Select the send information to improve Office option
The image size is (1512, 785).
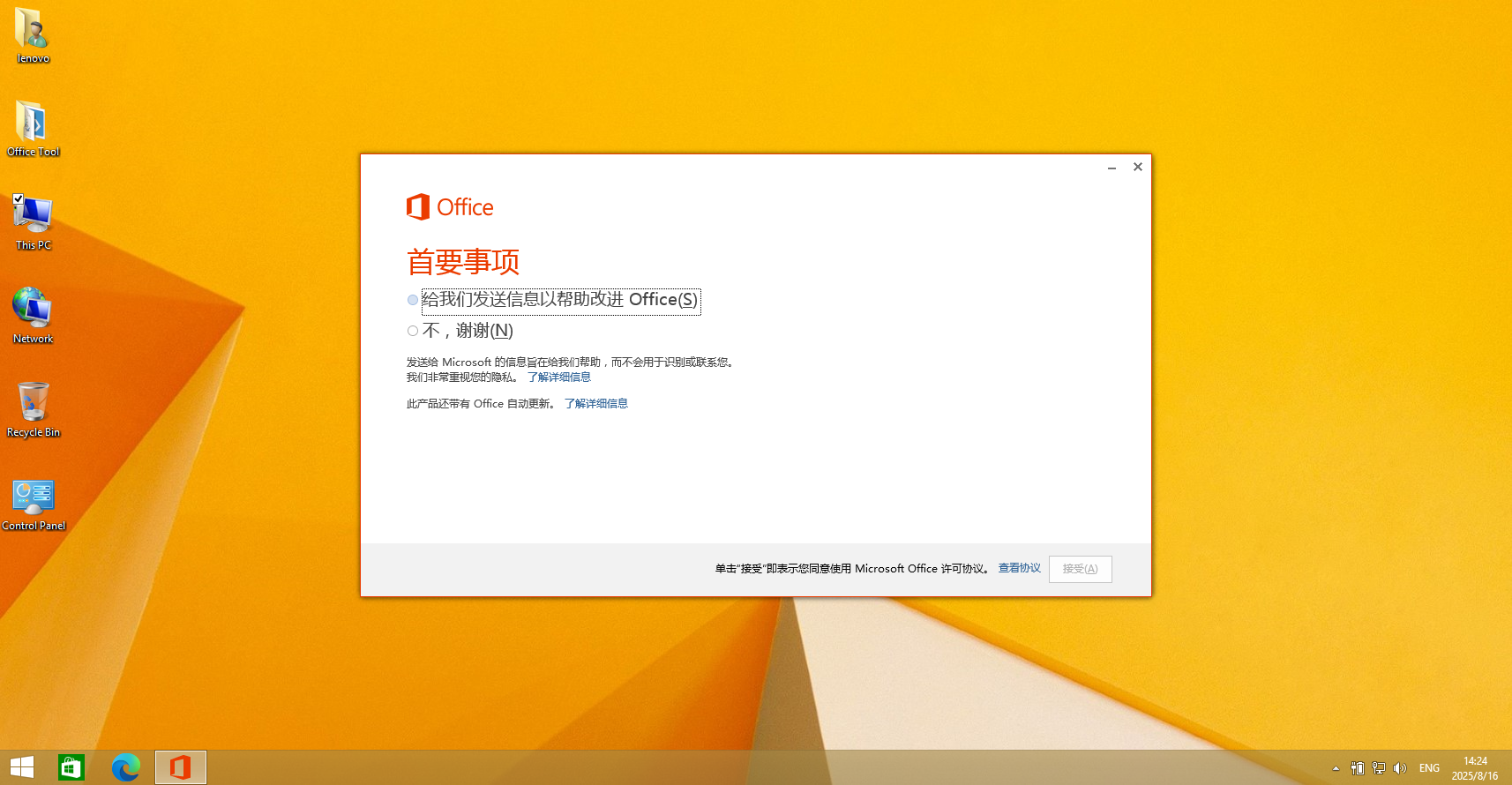[x=413, y=300]
